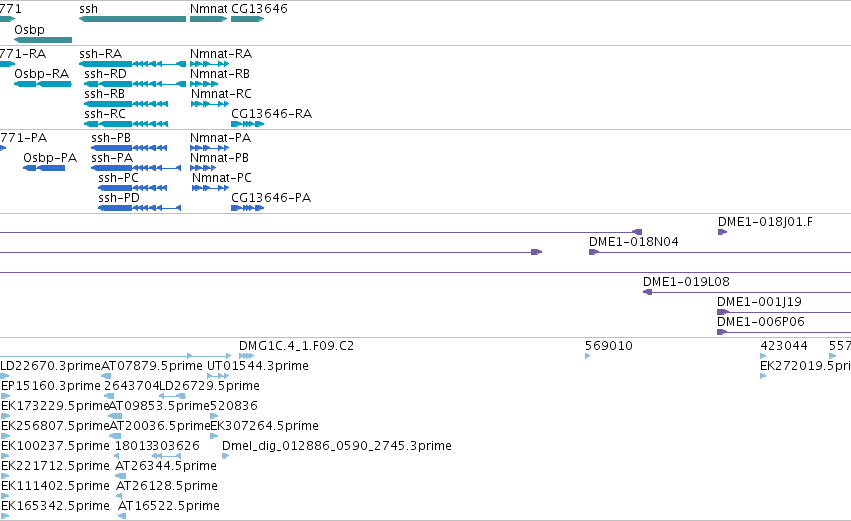The width and height of the screenshot is (851, 521).
Task: Click the LD22670.3prime EST label
Action: point(50,366)
